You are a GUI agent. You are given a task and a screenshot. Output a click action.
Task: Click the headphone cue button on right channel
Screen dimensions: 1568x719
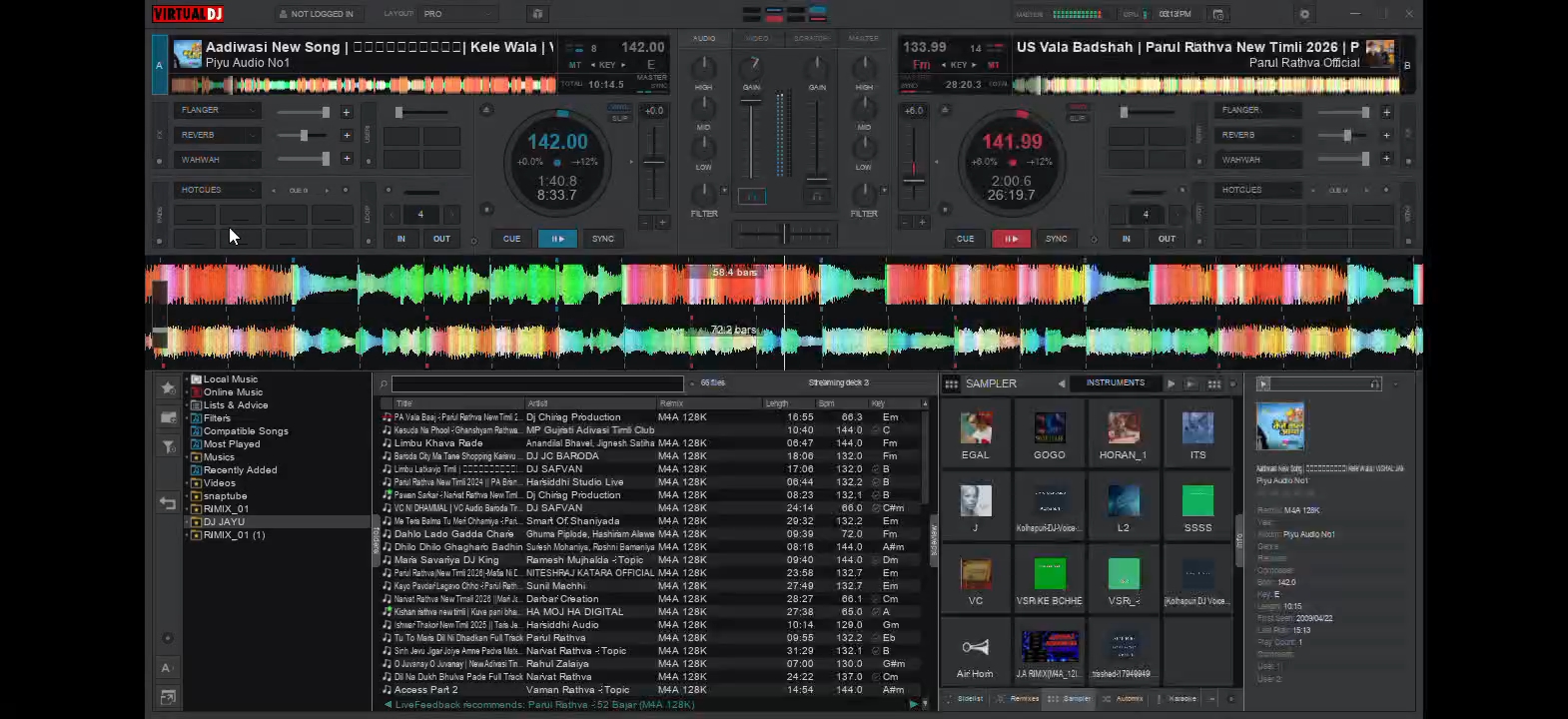point(817,197)
